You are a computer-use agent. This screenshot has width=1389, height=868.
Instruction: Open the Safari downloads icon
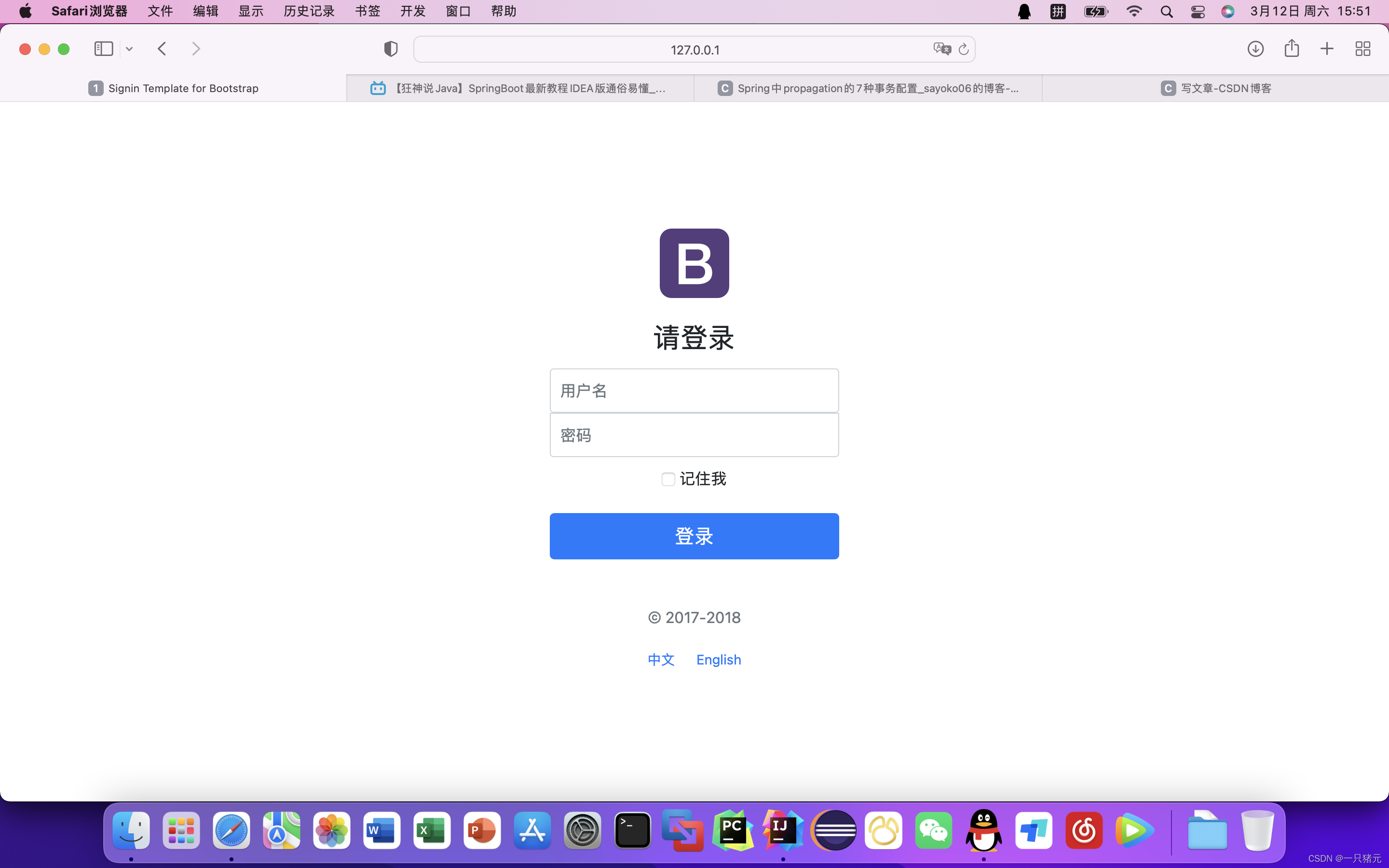pos(1255,49)
